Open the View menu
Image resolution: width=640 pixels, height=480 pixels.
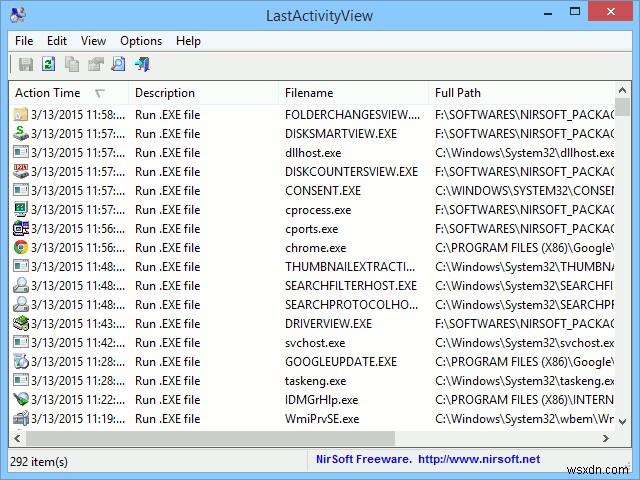[93, 41]
